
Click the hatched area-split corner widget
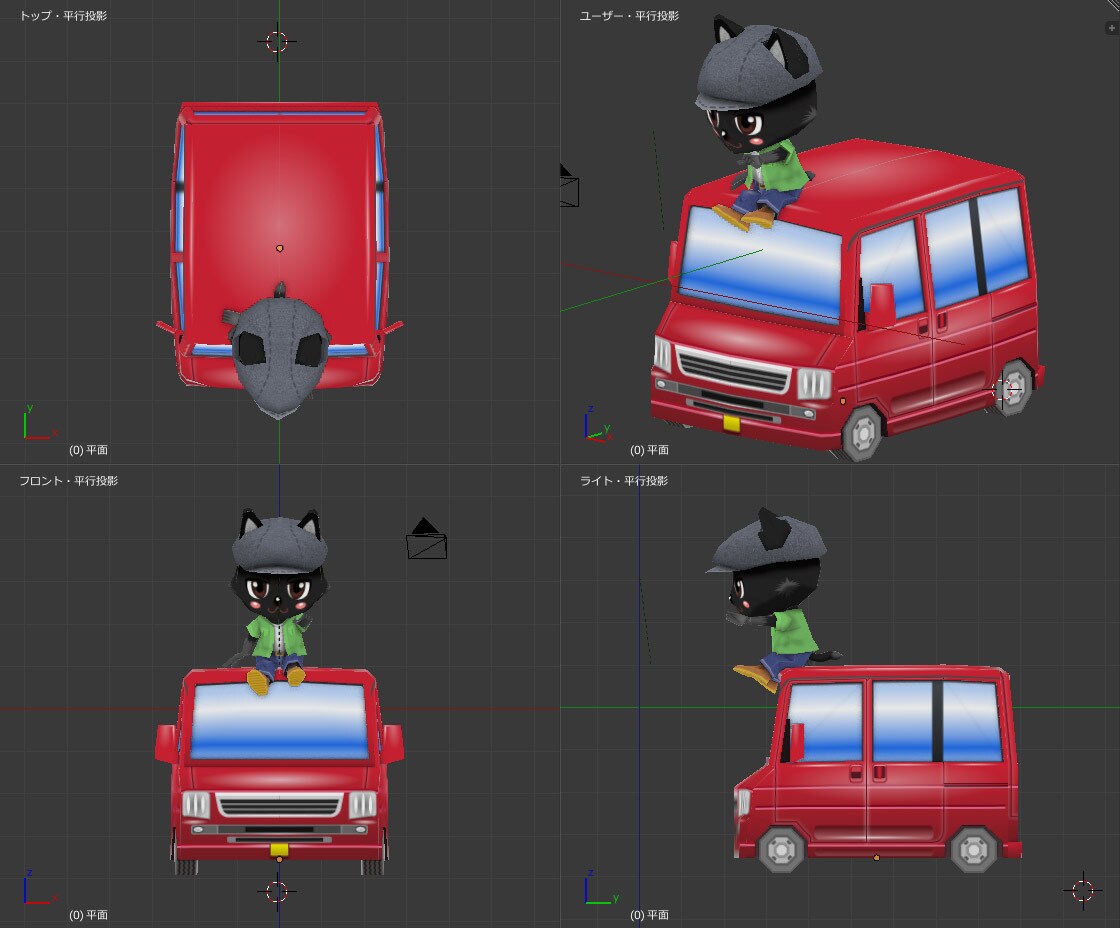[1114, 6]
